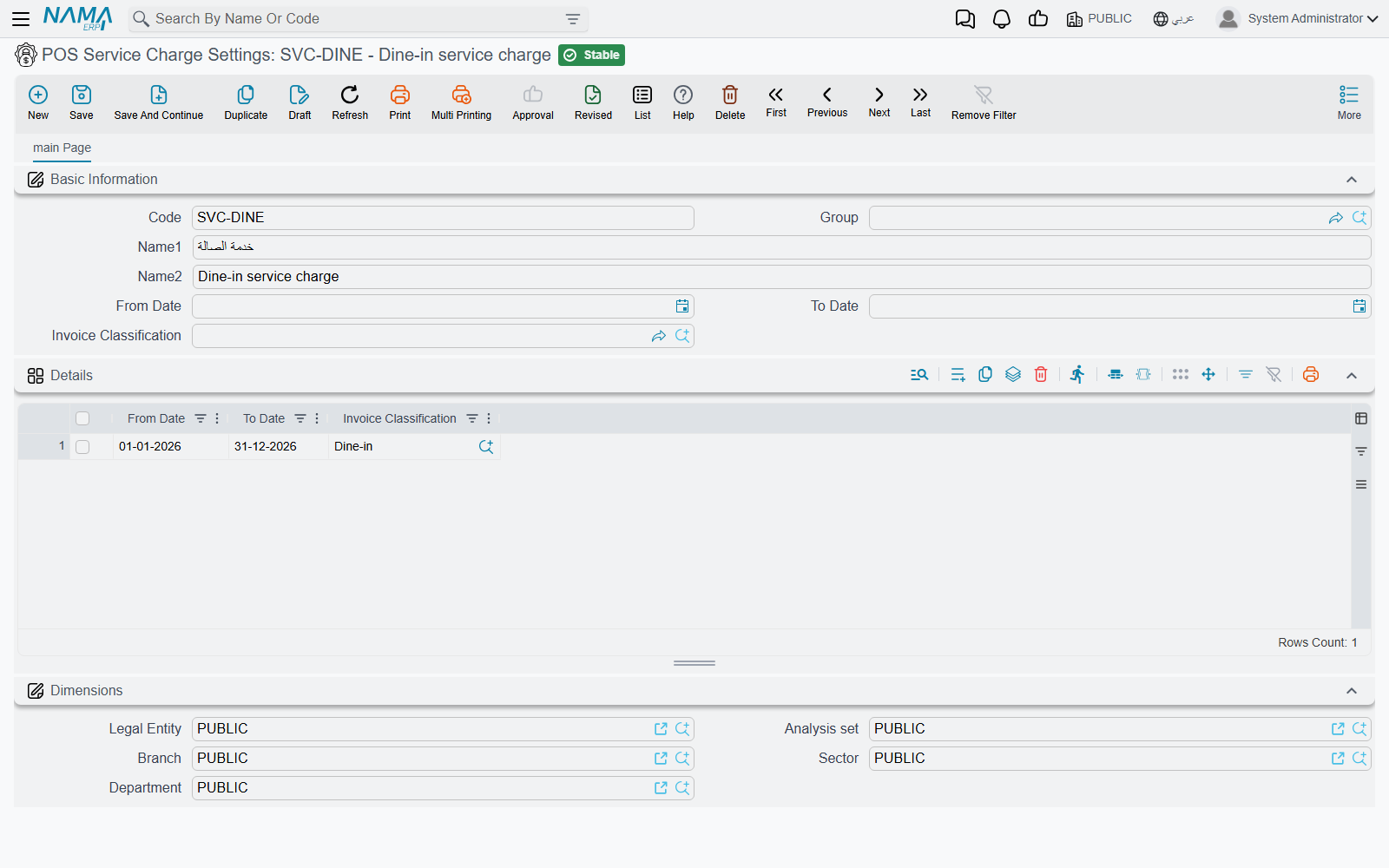The height and width of the screenshot is (868, 1389).
Task: Tick the select-all checkbox in grid header
Action: tap(82, 418)
